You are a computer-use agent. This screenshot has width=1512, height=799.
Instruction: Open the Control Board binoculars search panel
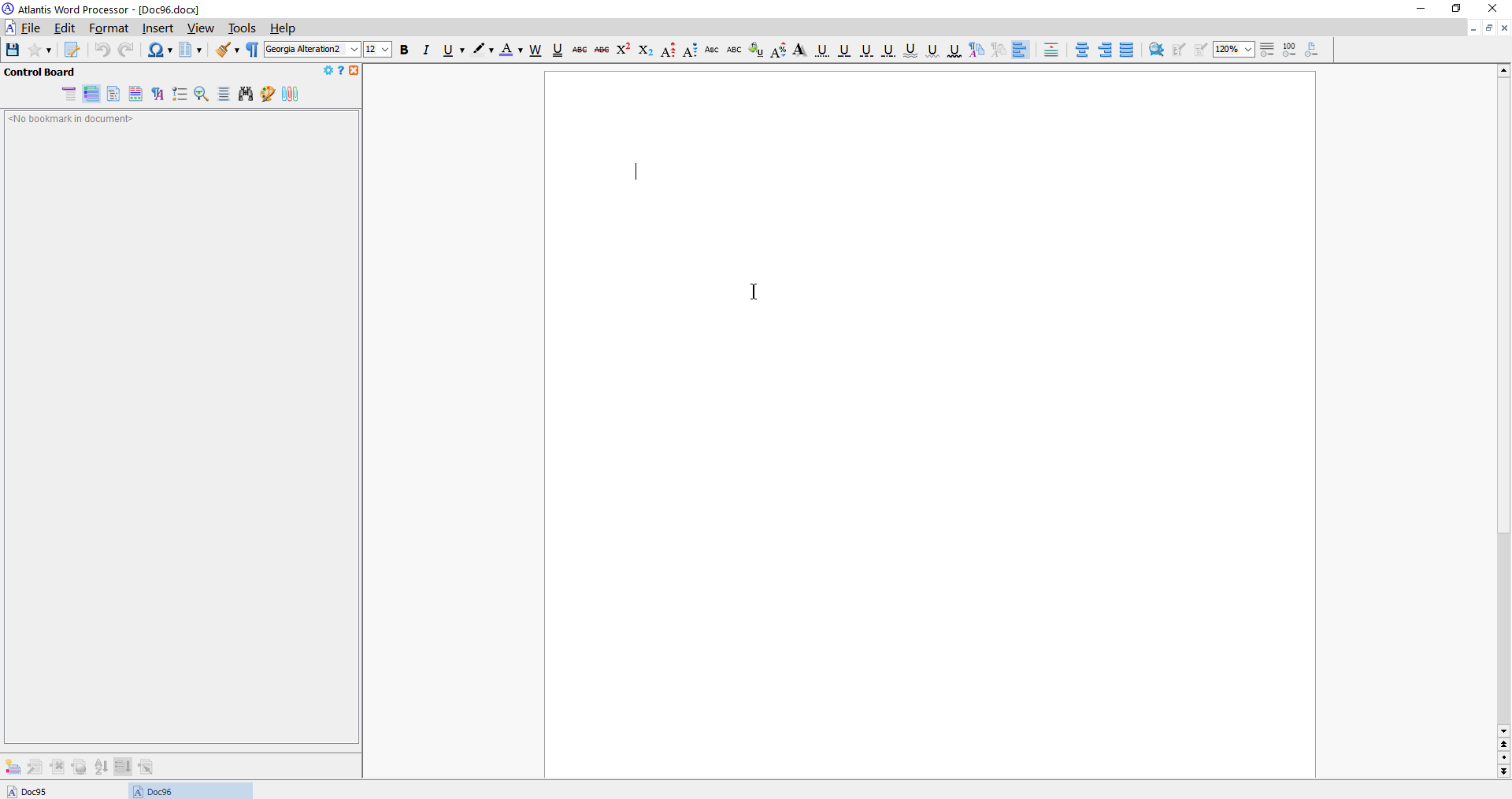[x=246, y=95]
